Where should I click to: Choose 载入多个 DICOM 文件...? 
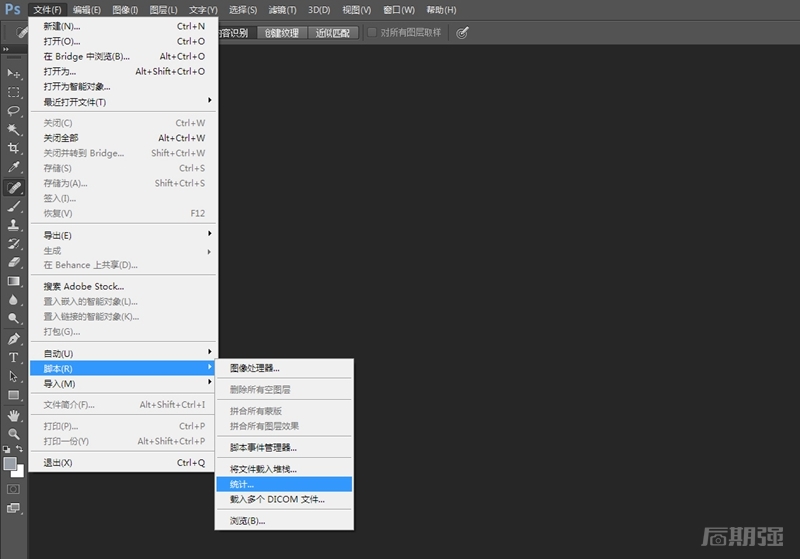coord(284,499)
